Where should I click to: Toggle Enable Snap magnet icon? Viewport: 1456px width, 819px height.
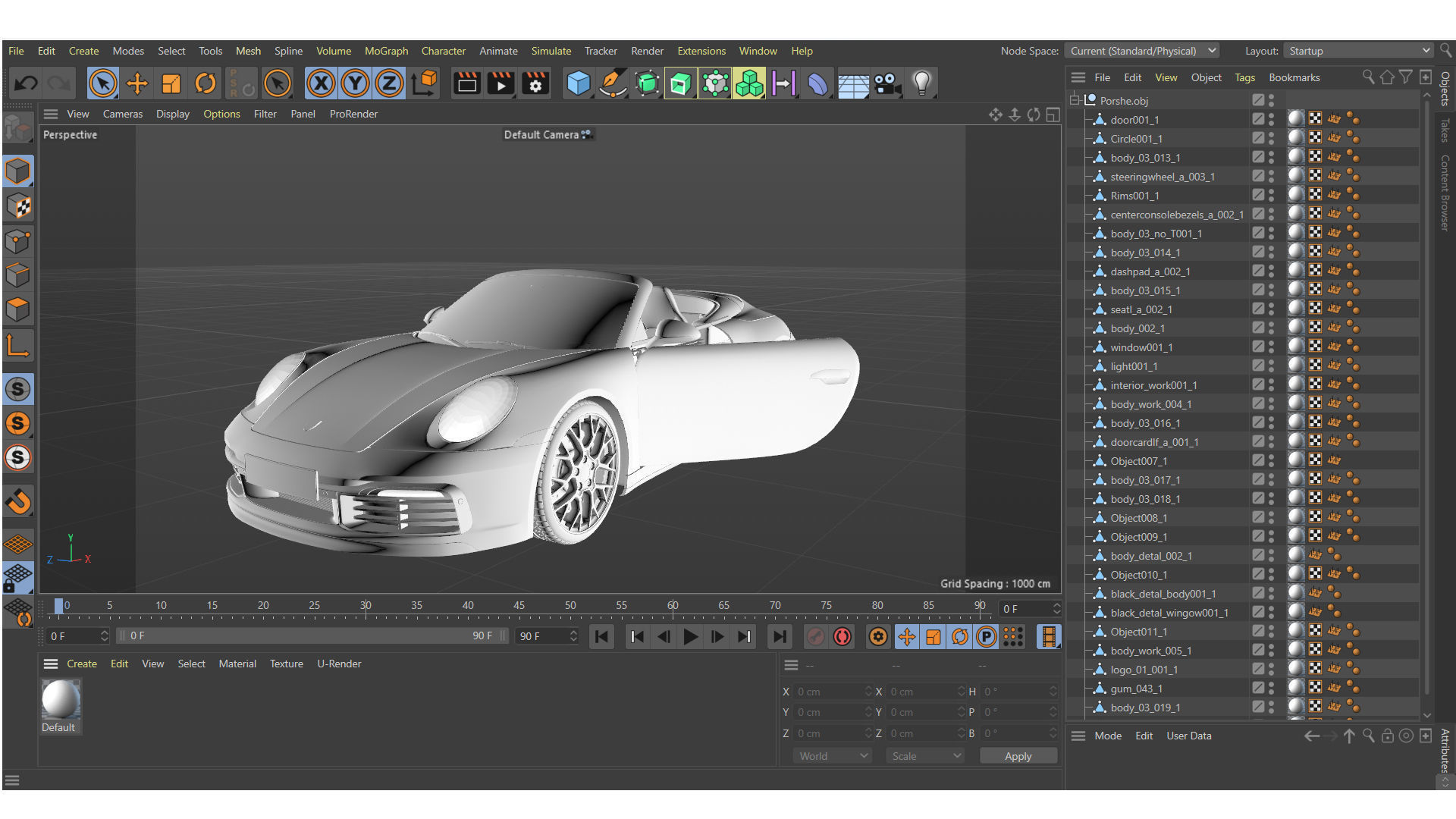18,501
